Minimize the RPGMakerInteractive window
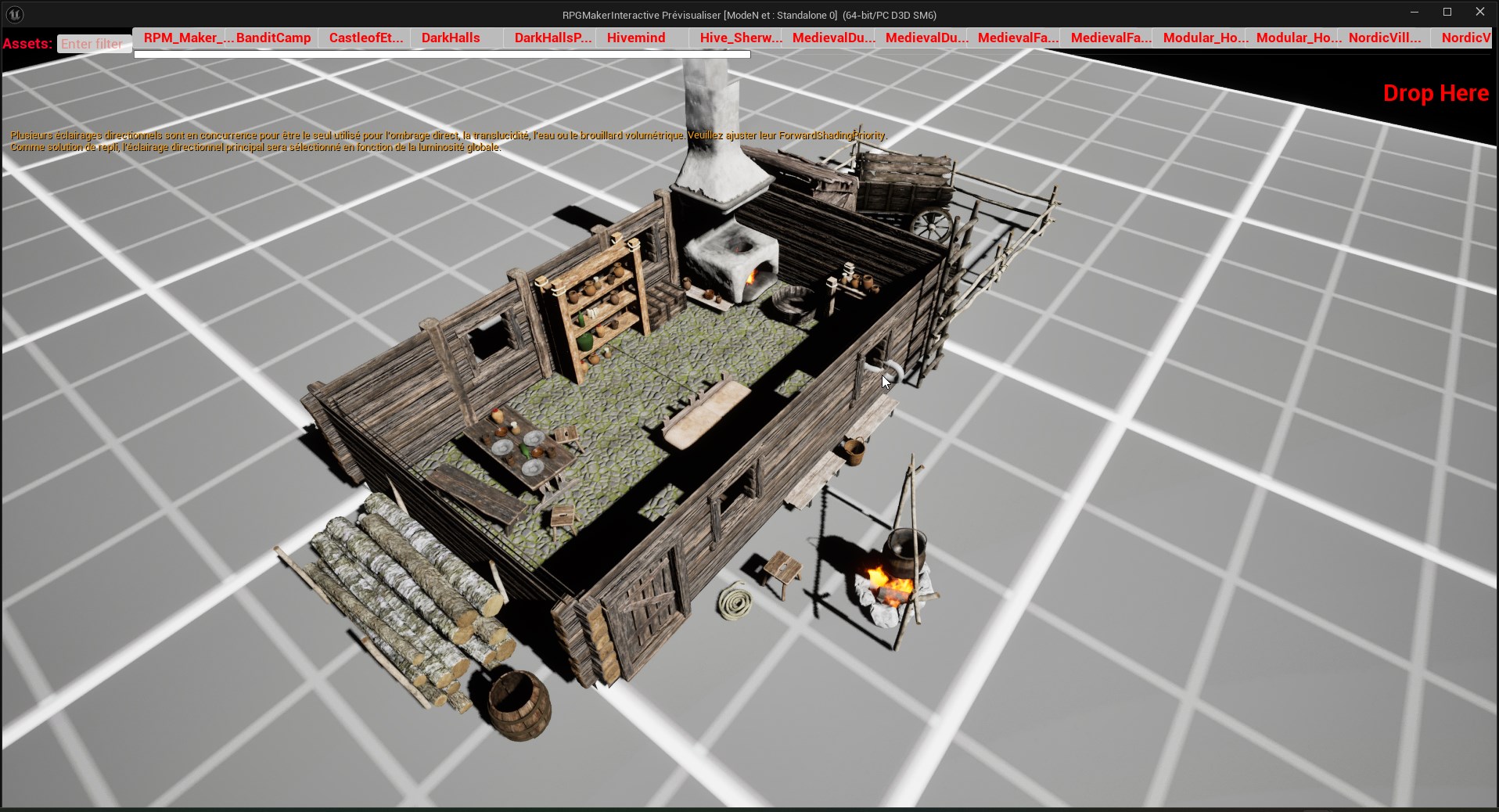Screen dimensions: 1499x812 (1415, 13)
